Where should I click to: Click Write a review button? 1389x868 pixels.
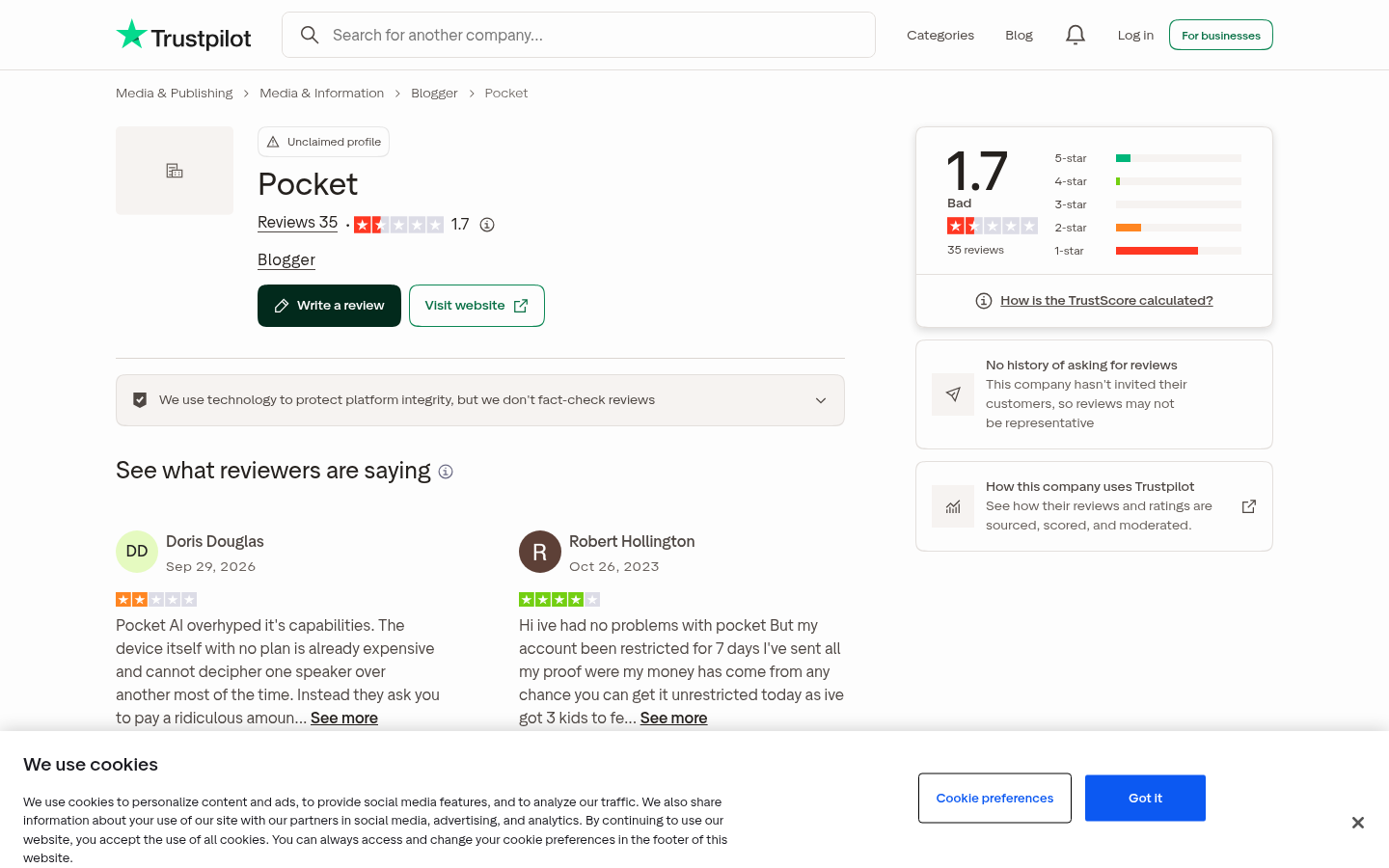pos(329,306)
